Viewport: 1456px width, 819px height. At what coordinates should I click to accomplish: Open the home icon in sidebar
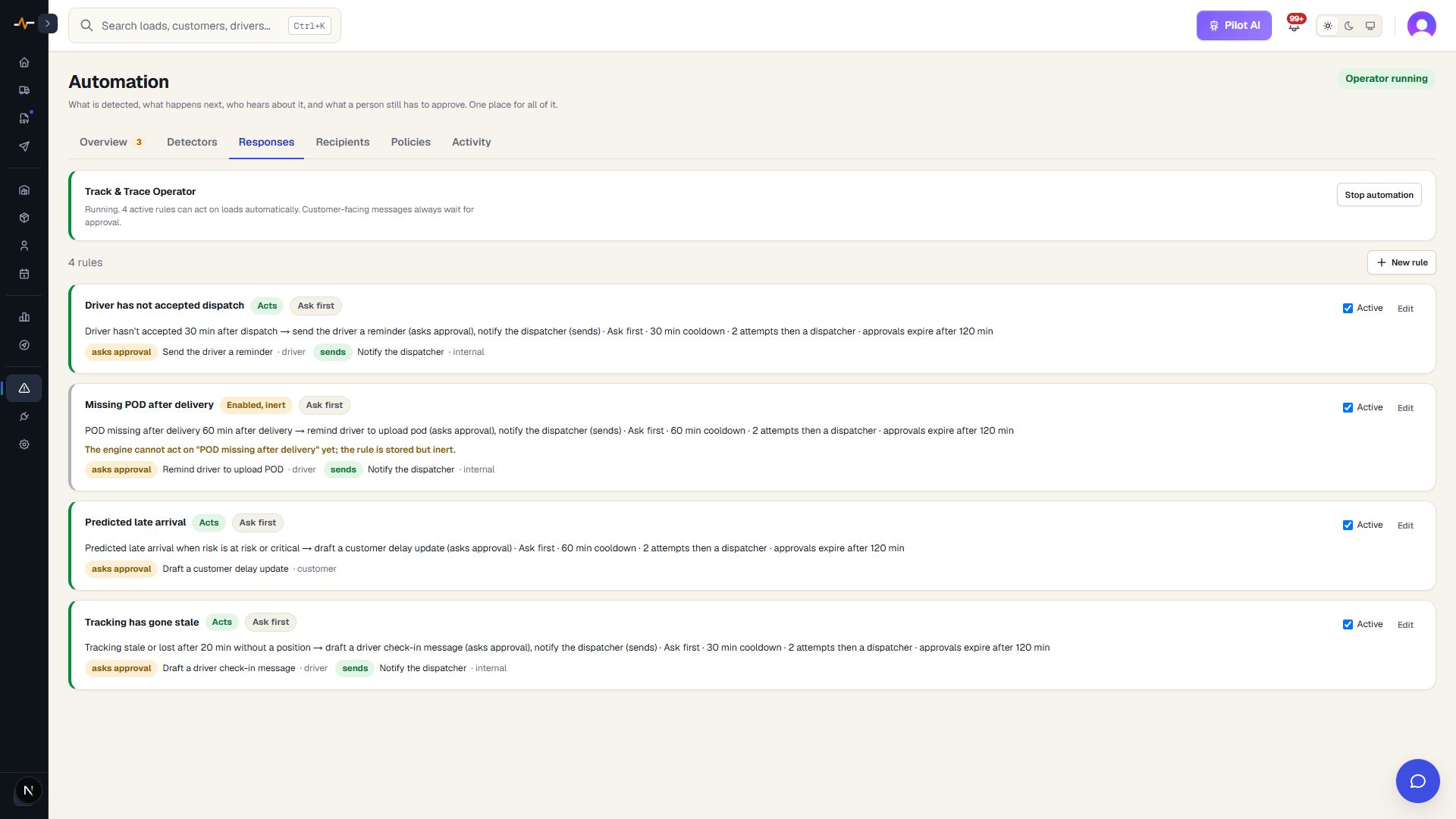[24, 62]
